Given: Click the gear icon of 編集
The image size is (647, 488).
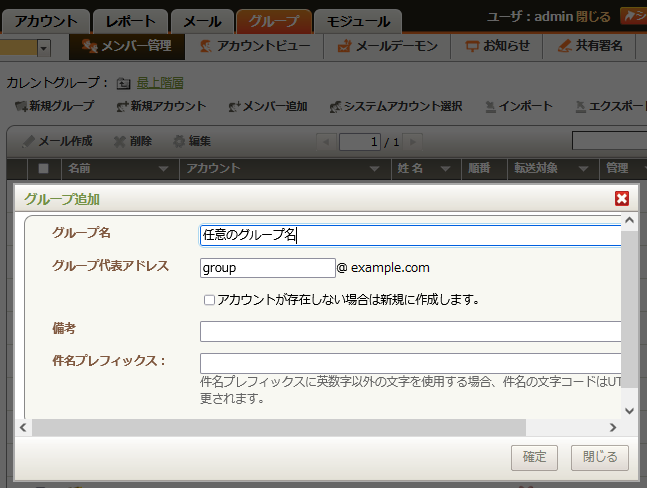Looking at the screenshot, I should 179,141.
